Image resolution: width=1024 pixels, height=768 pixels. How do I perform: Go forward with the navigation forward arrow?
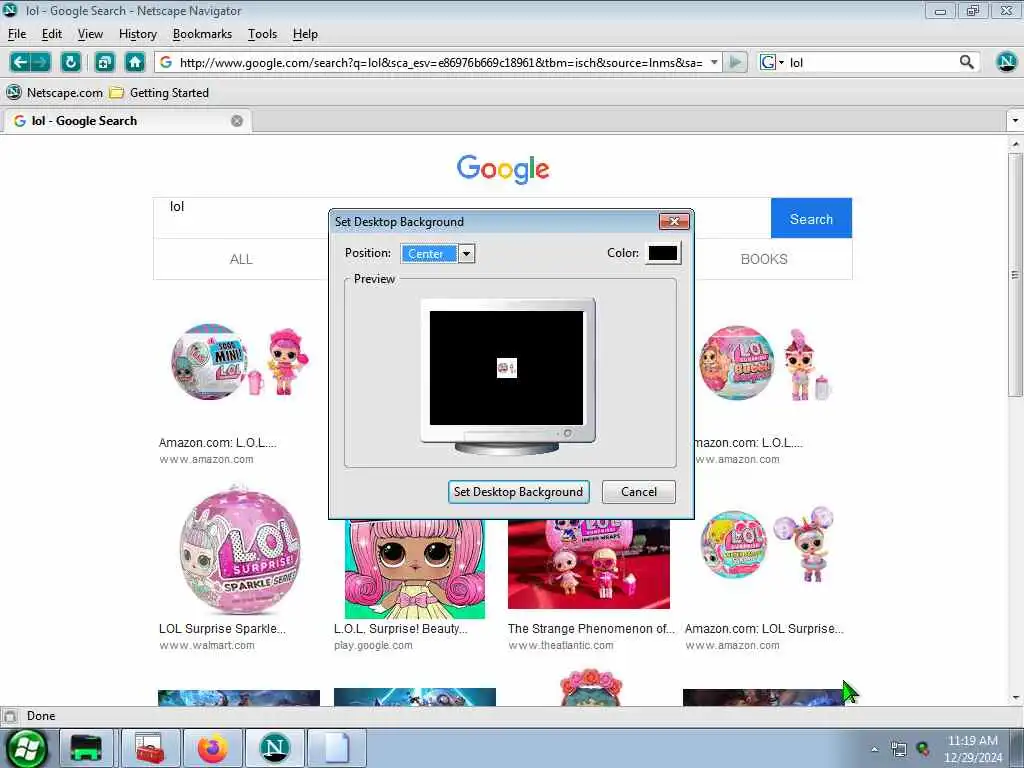coord(40,62)
